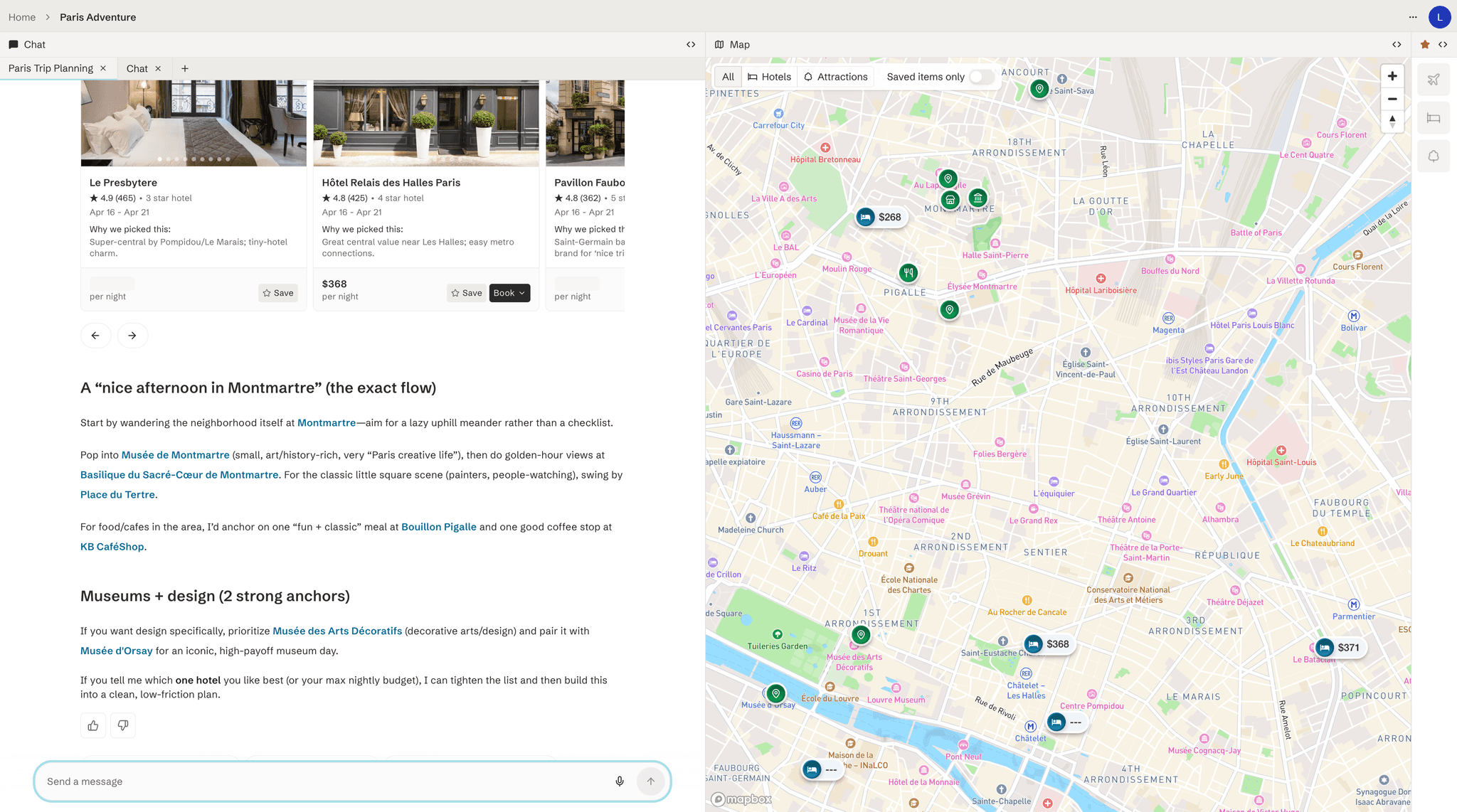Select the hotel bed icon on map sidebar
This screenshot has height=812, width=1457.
pos(1434,118)
